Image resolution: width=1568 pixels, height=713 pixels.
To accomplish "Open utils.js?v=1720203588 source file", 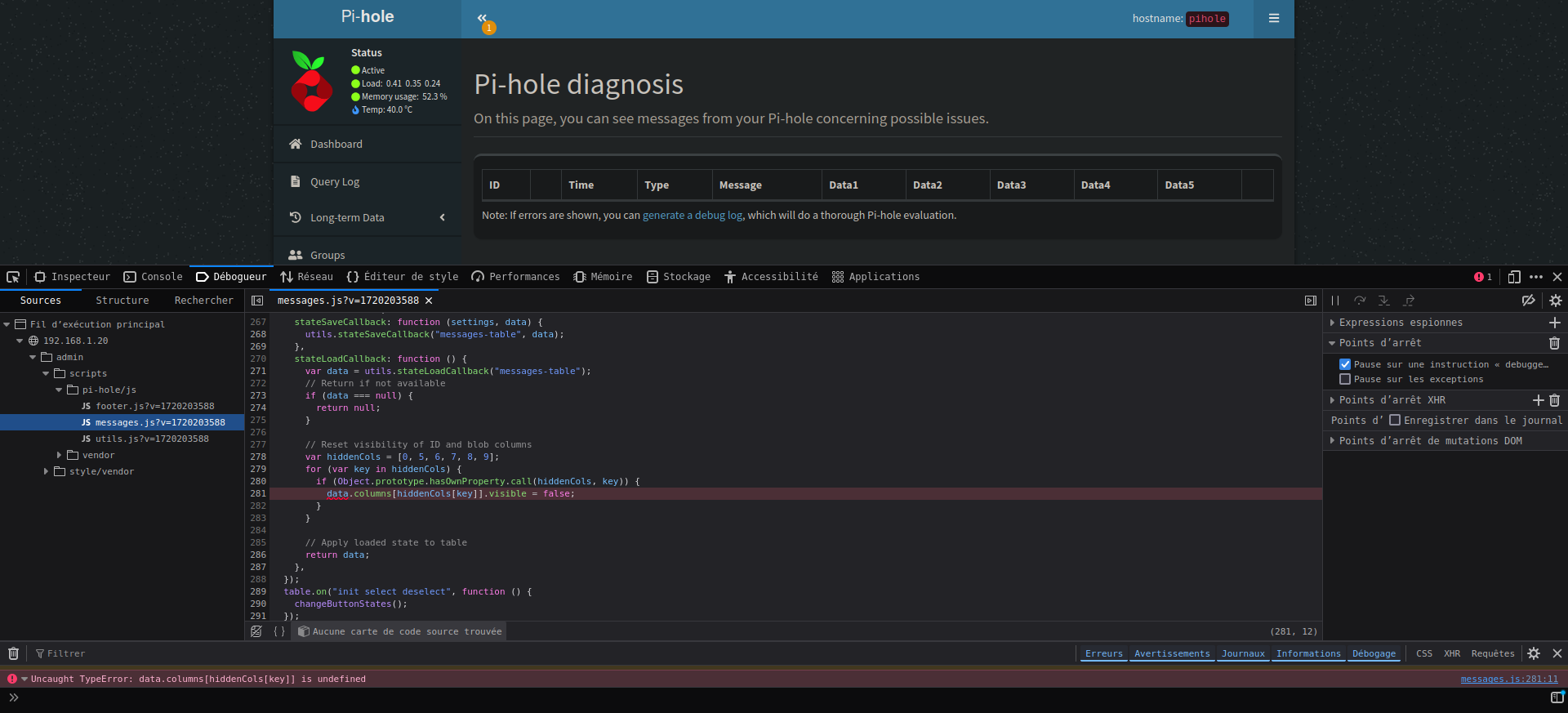I will tap(152, 439).
